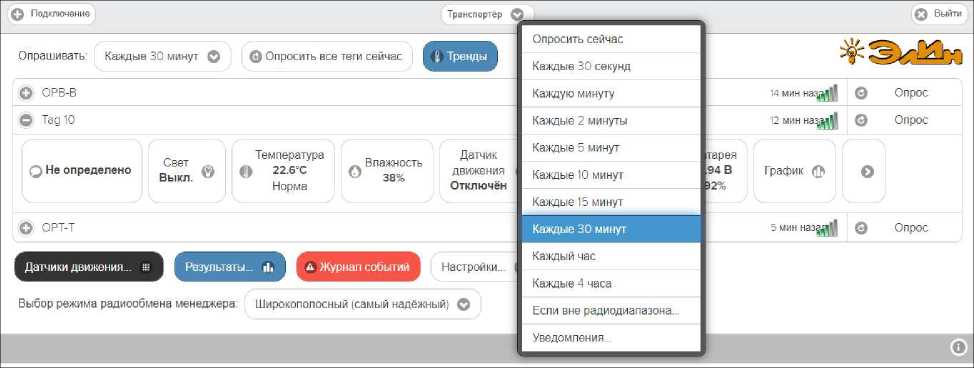974x368 pixels.
Task: Select Каждые 15 минут option
Action: tap(611, 202)
